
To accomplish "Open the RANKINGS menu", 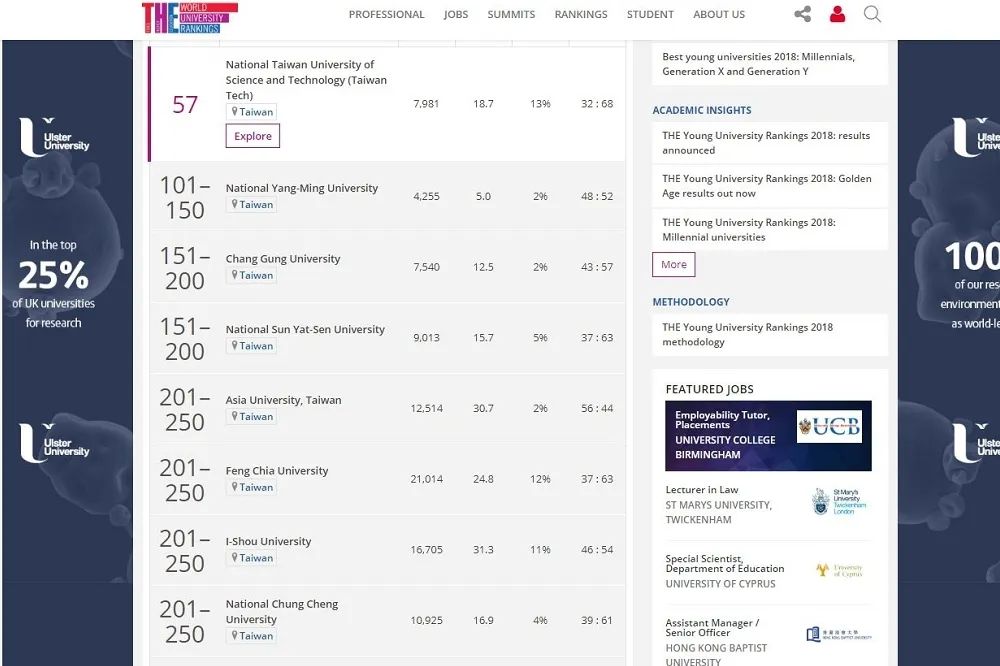I will 581,14.
